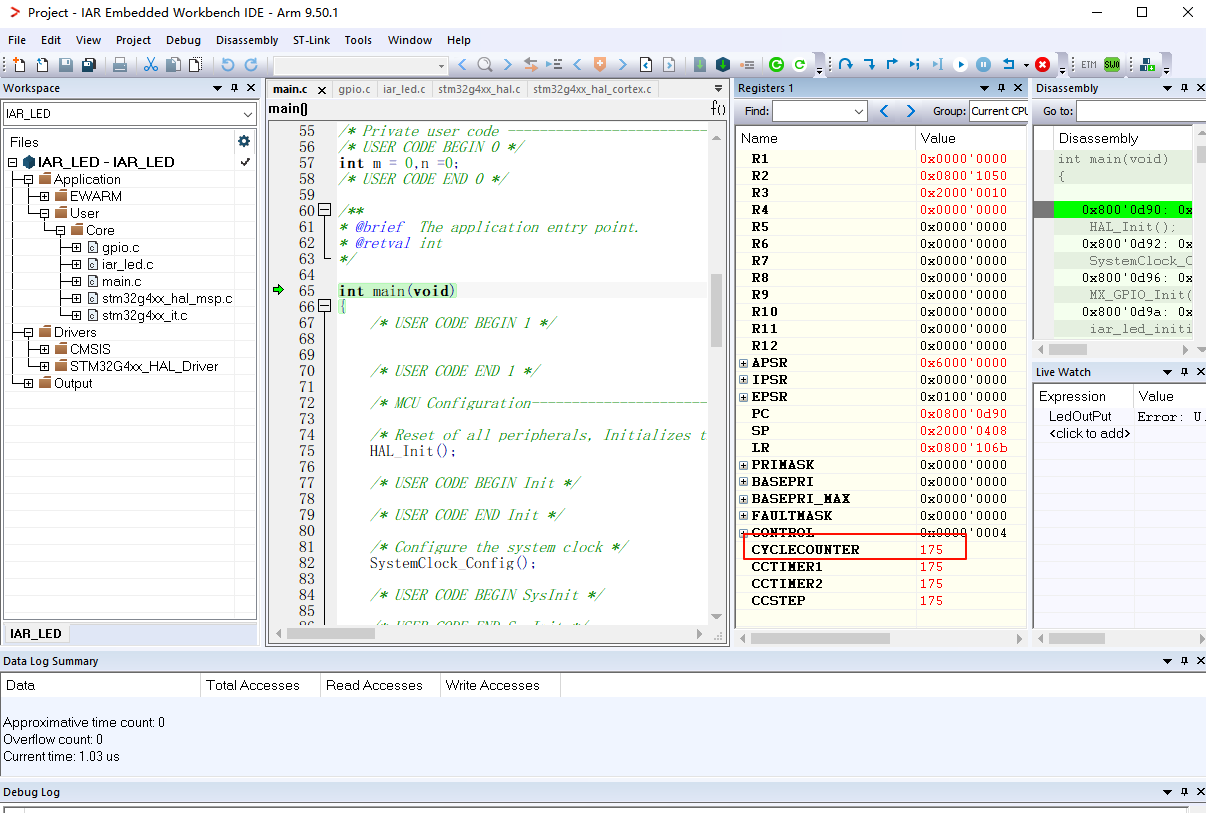Image resolution: width=1206 pixels, height=813 pixels.
Task: Click the Download and Debug icon
Action: click(x=723, y=65)
